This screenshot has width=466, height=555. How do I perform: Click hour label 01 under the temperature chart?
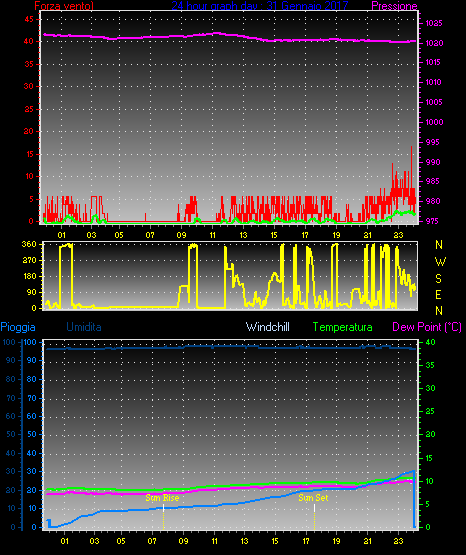click(64, 541)
